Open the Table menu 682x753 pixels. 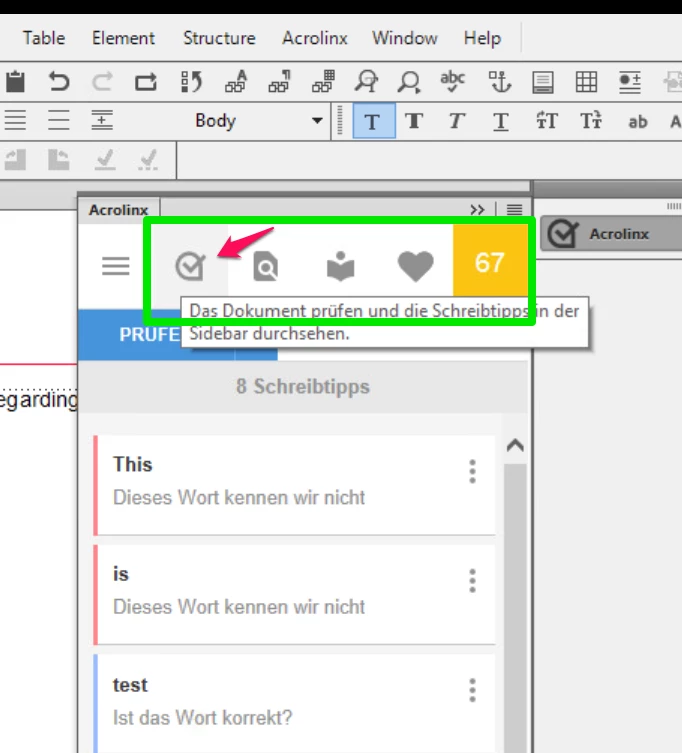point(44,38)
